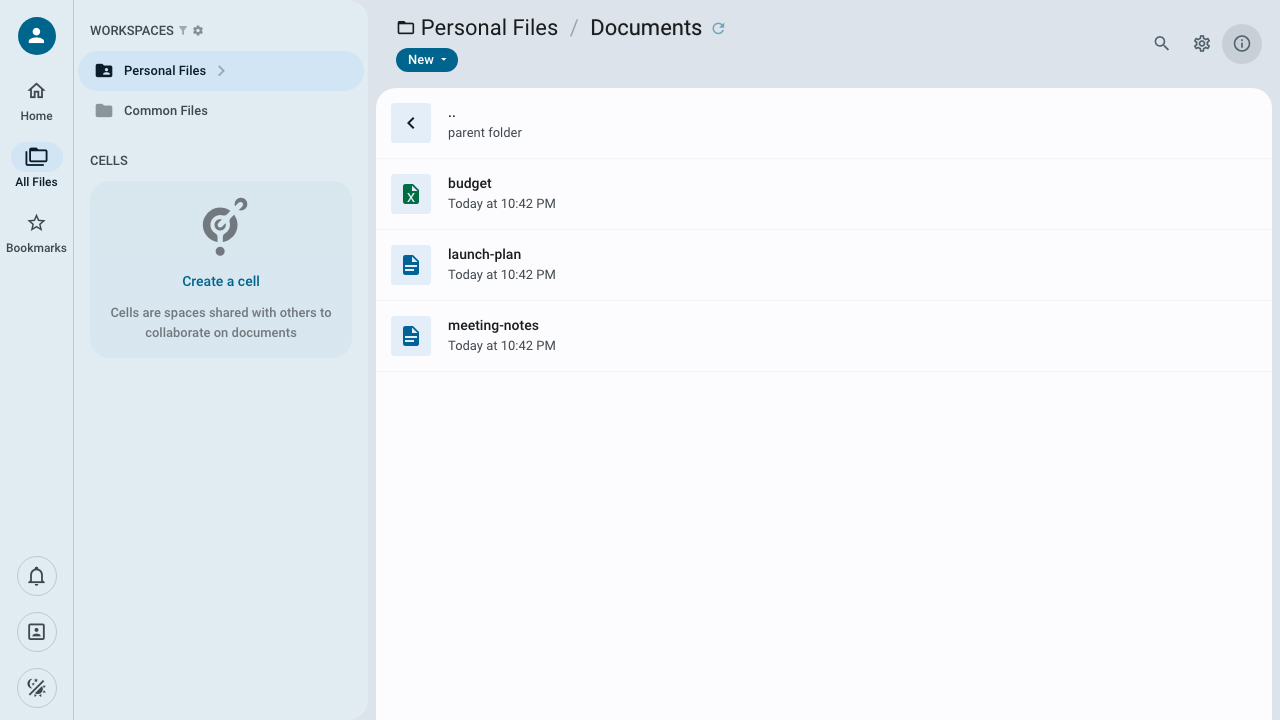Open the address book contact icon
This screenshot has width=1280, height=720.
[x=37, y=632]
